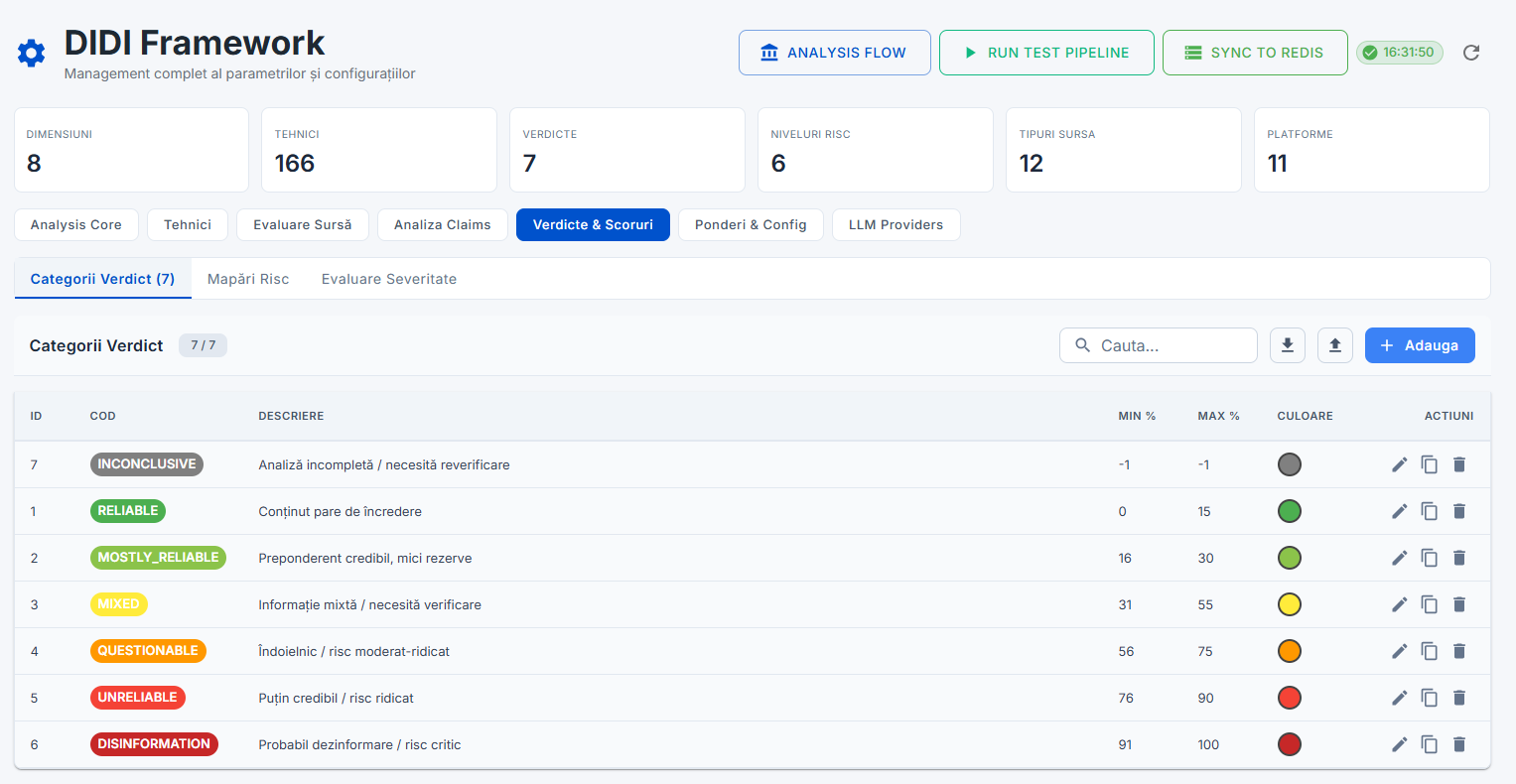Screen dimensions: 1516x784
Task: Click the refresh icon in the header
Action: (x=1471, y=53)
